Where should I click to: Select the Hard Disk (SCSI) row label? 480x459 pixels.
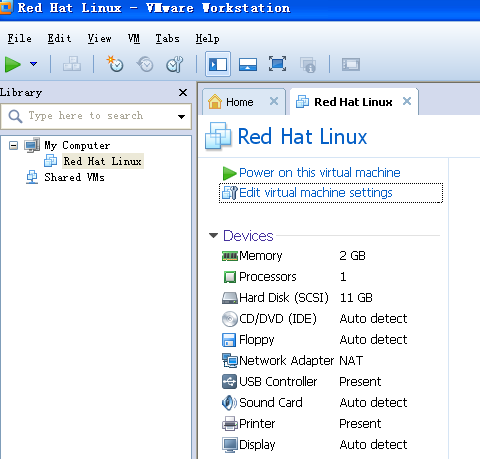pyautogui.click(x=284, y=298)
